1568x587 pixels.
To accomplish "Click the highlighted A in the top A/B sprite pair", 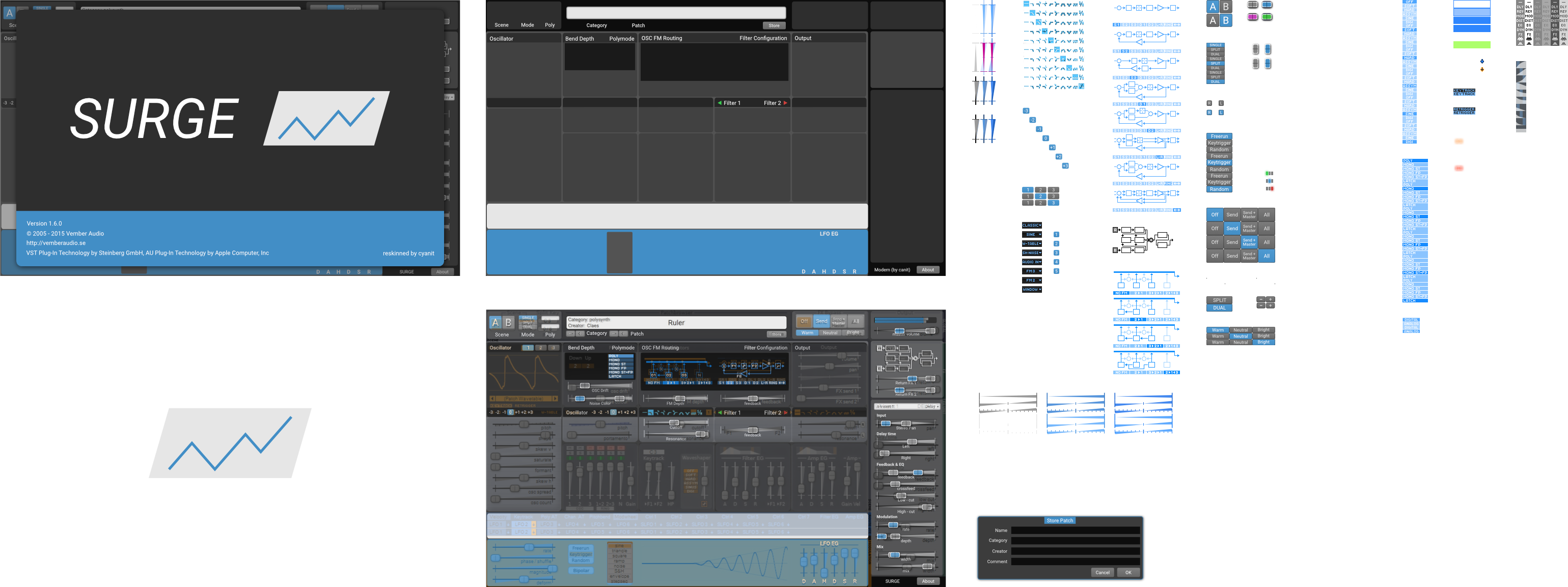I will tap(1213, 7).
